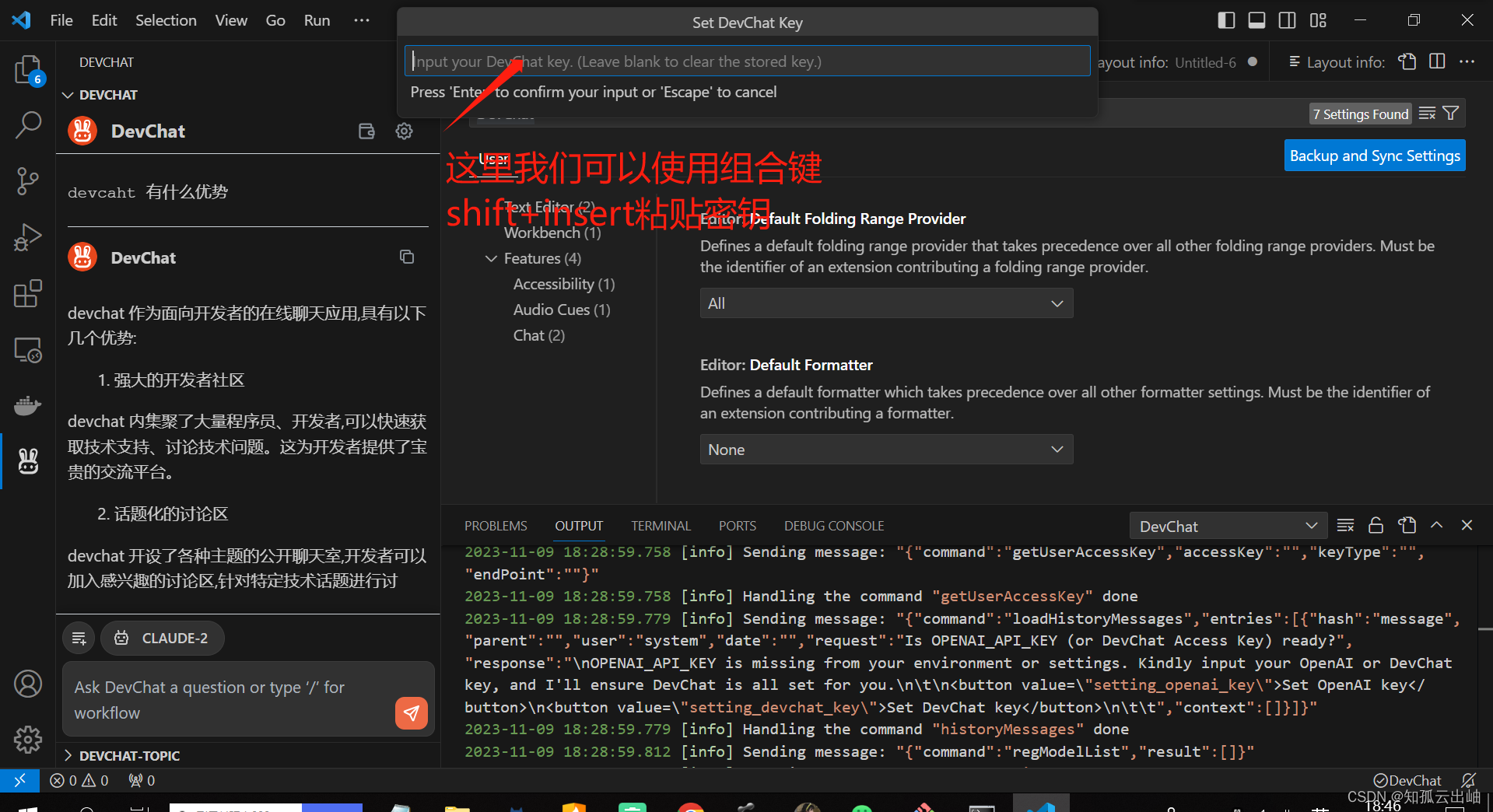The image size is (1493, 812).
Task: Send the DevChat message
Action: 412,712
